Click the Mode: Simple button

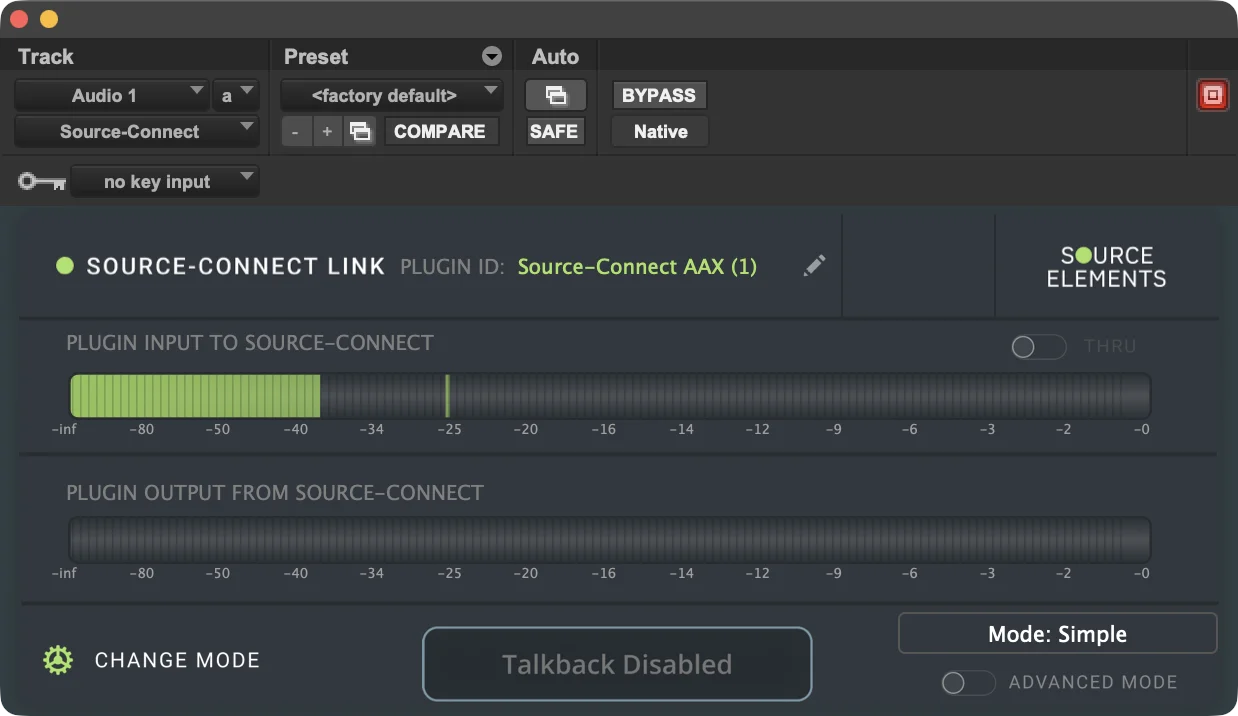[x=1057, y=634]
